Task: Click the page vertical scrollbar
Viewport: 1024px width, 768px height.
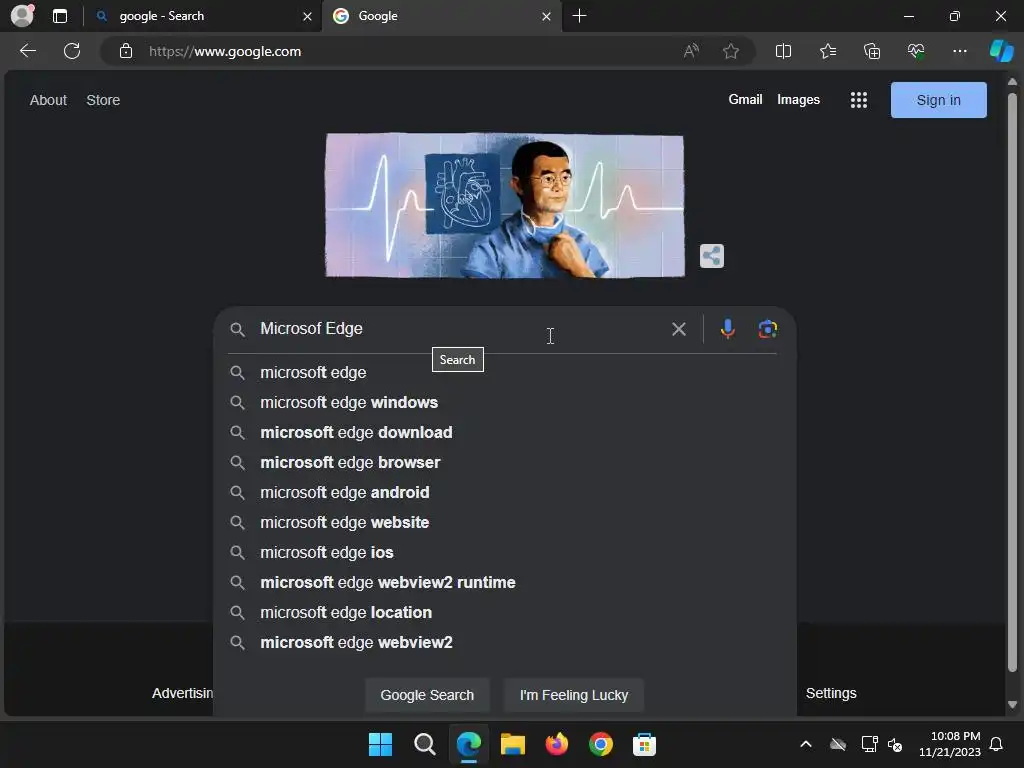Action: (x=1012, y=382)
